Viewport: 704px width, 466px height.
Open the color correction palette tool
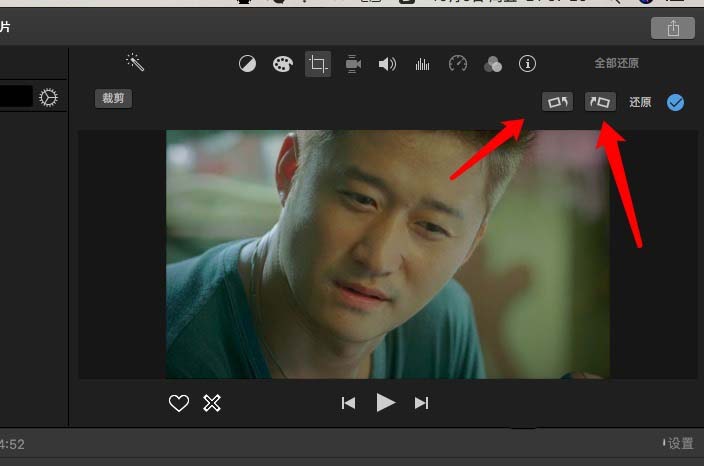283,64
